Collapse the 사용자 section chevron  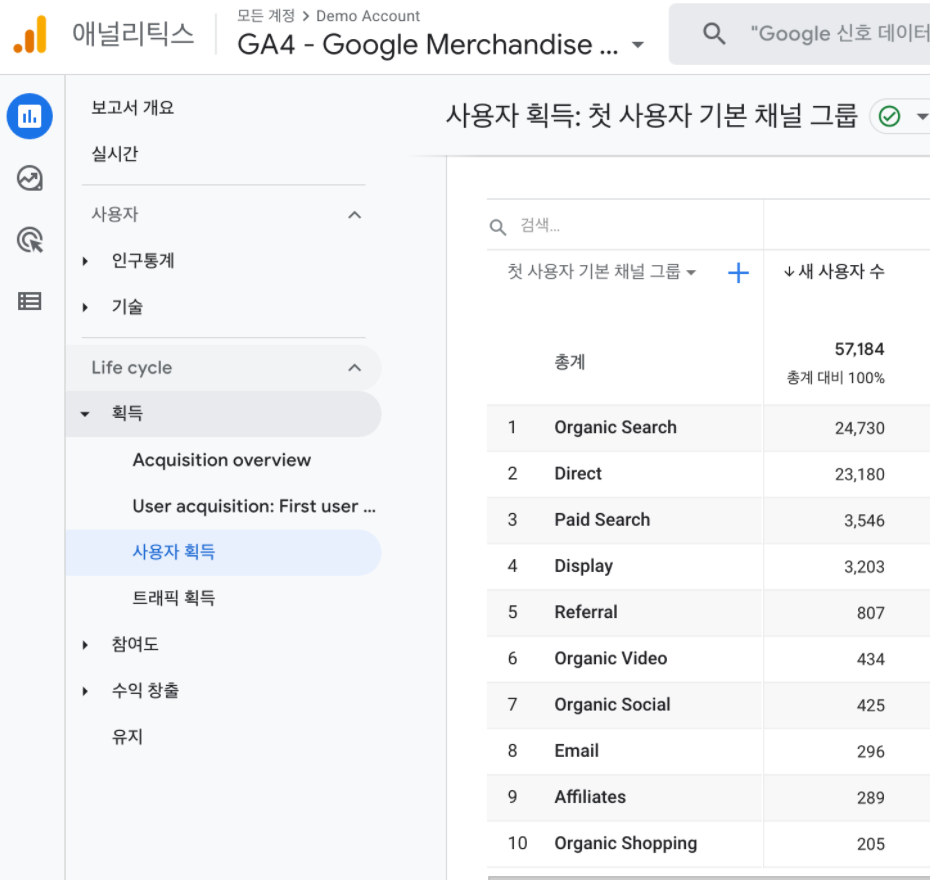coord(354,215)
